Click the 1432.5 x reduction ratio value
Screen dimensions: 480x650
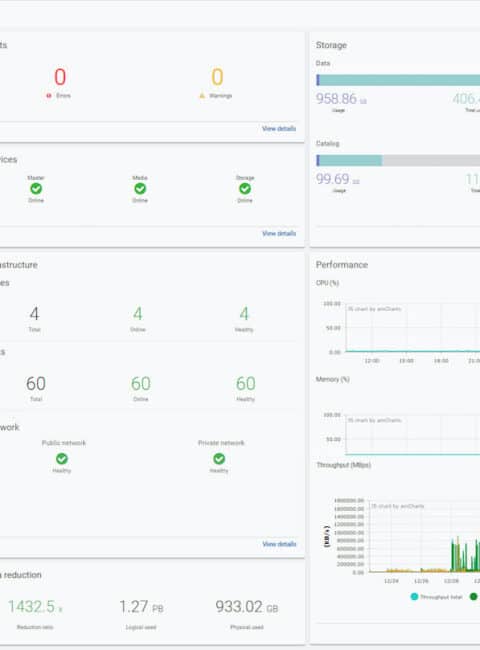[x=35, y=607]
